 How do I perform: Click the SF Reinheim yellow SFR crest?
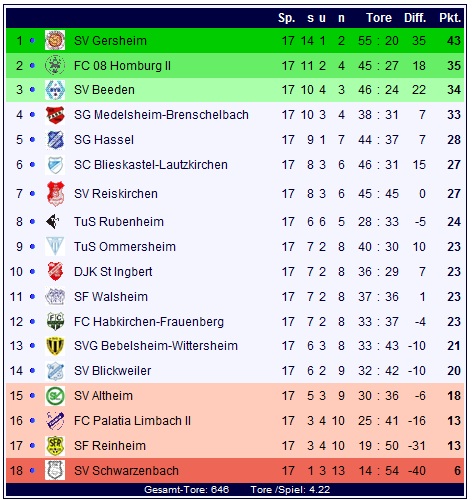55,446
